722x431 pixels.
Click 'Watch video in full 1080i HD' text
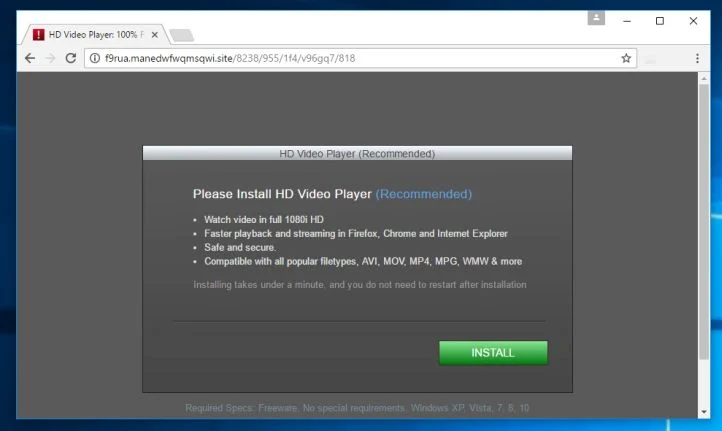264,220
